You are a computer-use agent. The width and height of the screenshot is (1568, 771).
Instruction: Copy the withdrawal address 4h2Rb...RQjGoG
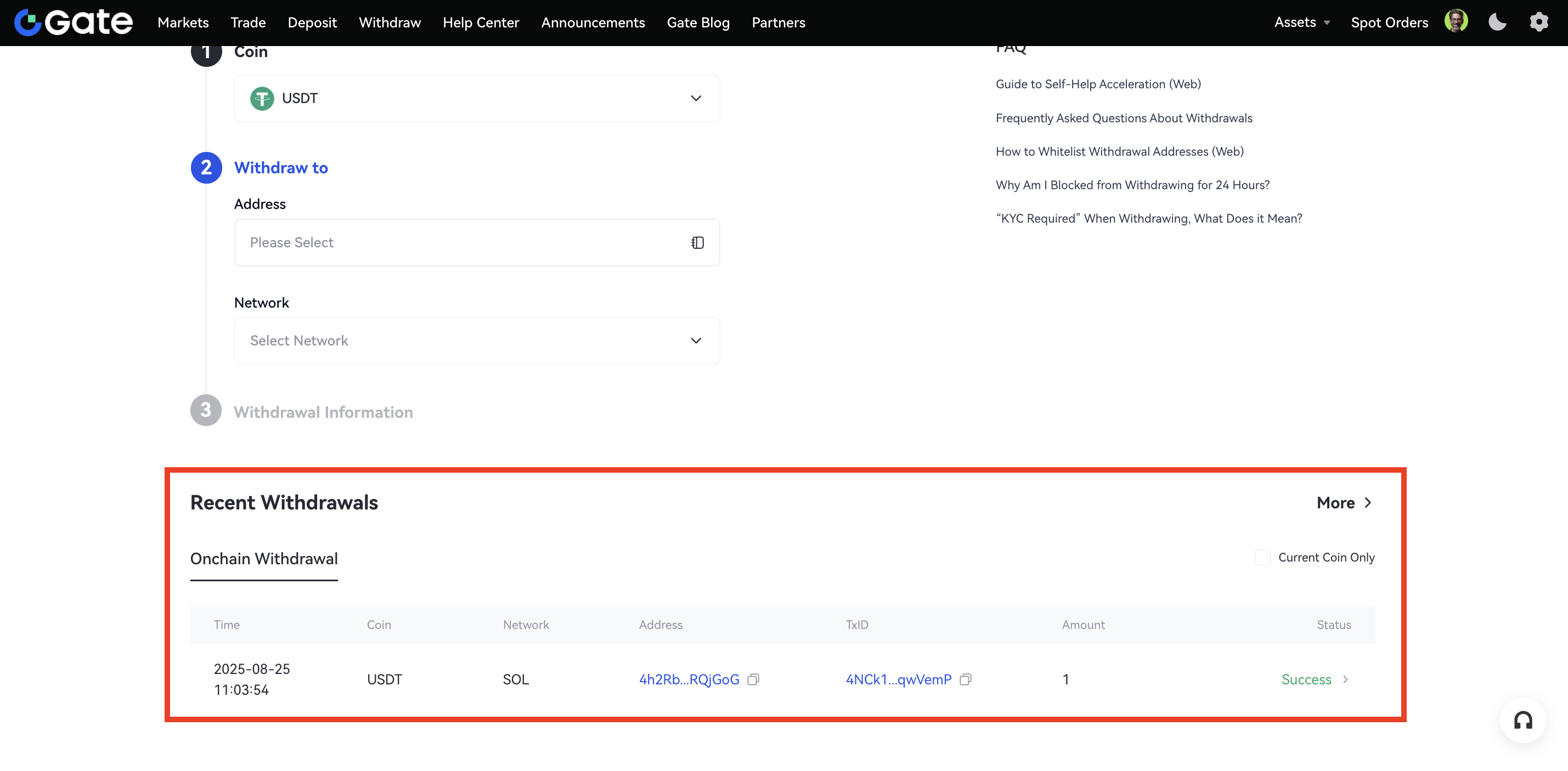click(753, 679)
